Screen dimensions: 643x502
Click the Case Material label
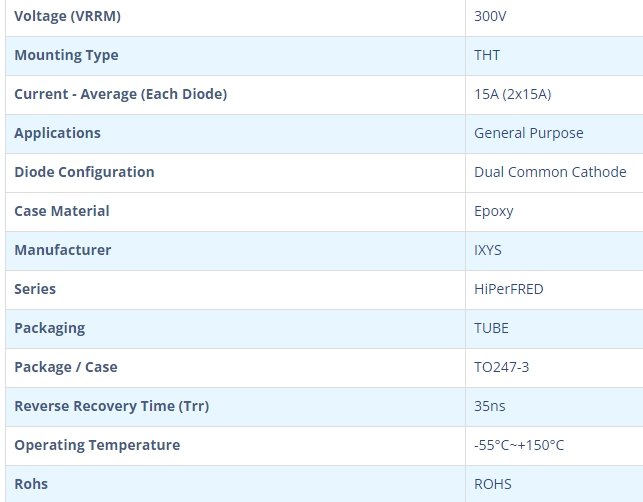62,211
